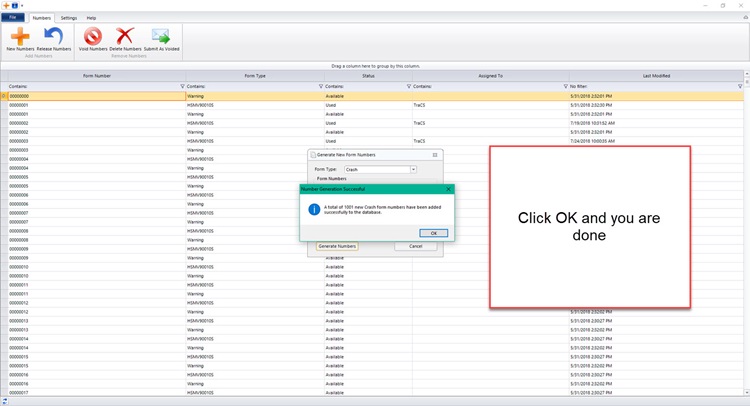This screenshot has width=750, height=406.
Task: Click the Delete Numbers red X icon
Action: pyautogui.click(x=125, y=36)
